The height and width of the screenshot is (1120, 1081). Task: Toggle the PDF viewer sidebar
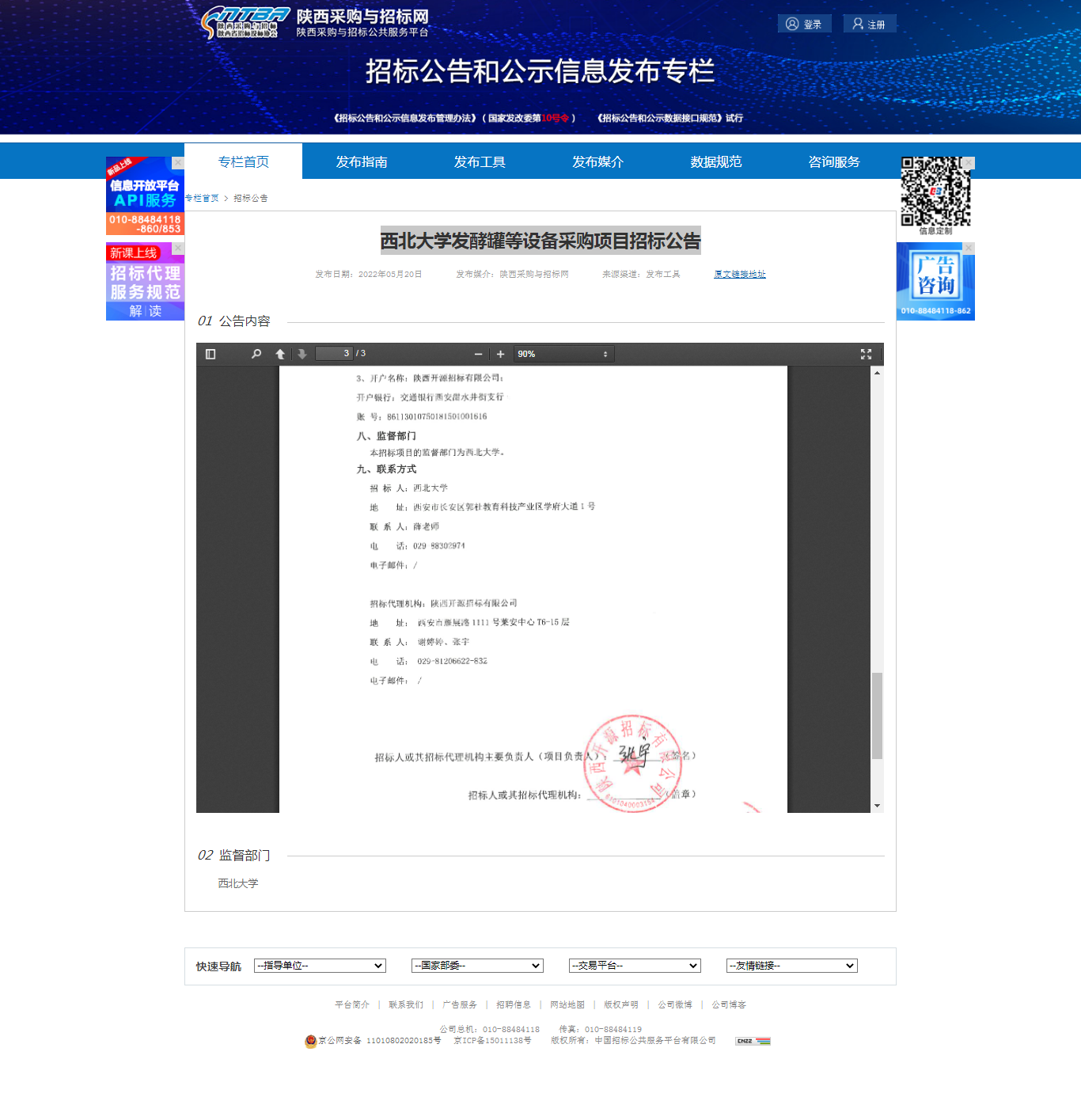pos(211,354)
